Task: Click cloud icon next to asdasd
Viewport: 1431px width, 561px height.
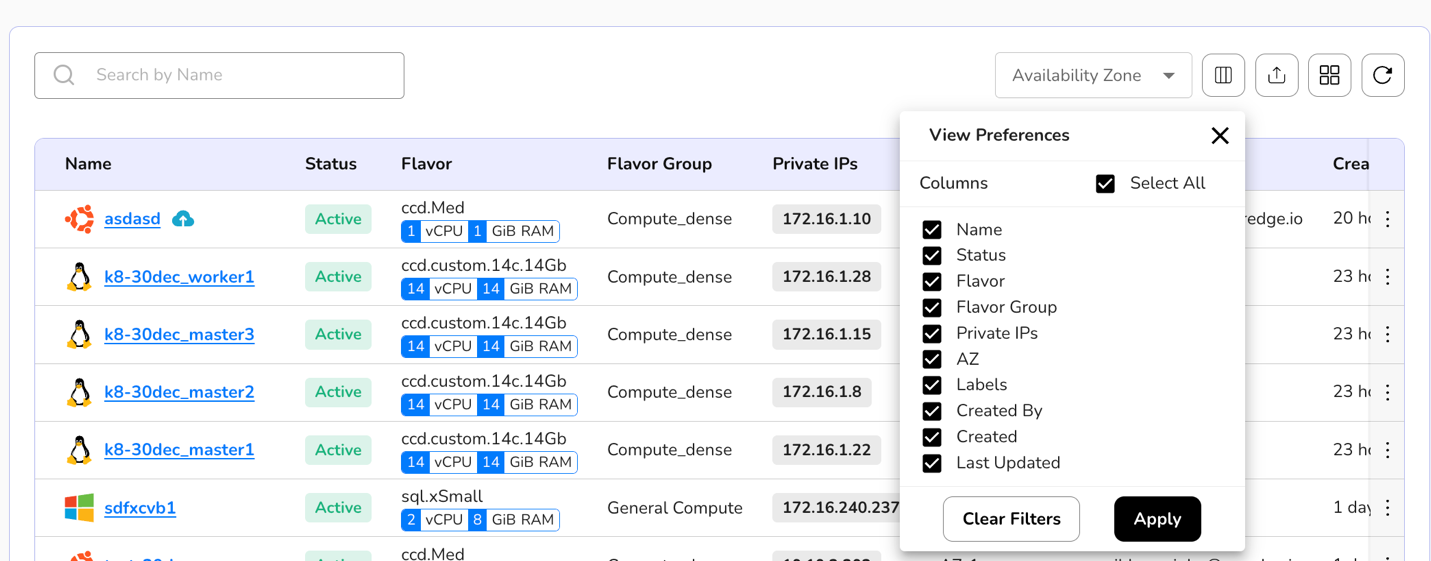Action: (x=183, y=219)
